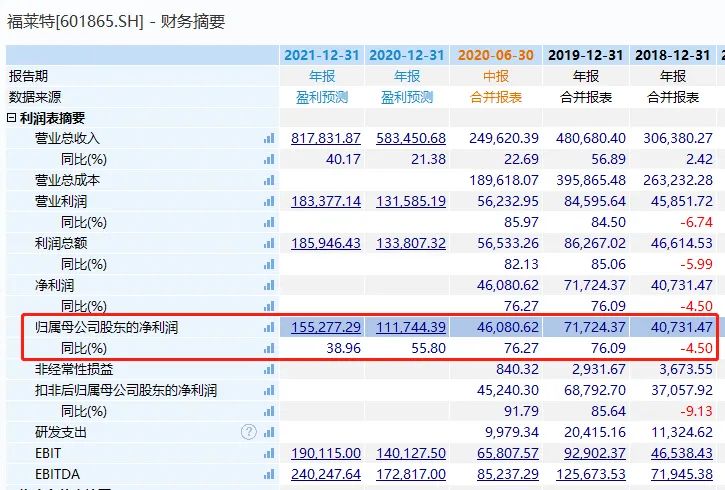Select the 2020-06-30 column header
This screenshot has height=490, width=725.
pyautogui.click(x=496, y=55)
